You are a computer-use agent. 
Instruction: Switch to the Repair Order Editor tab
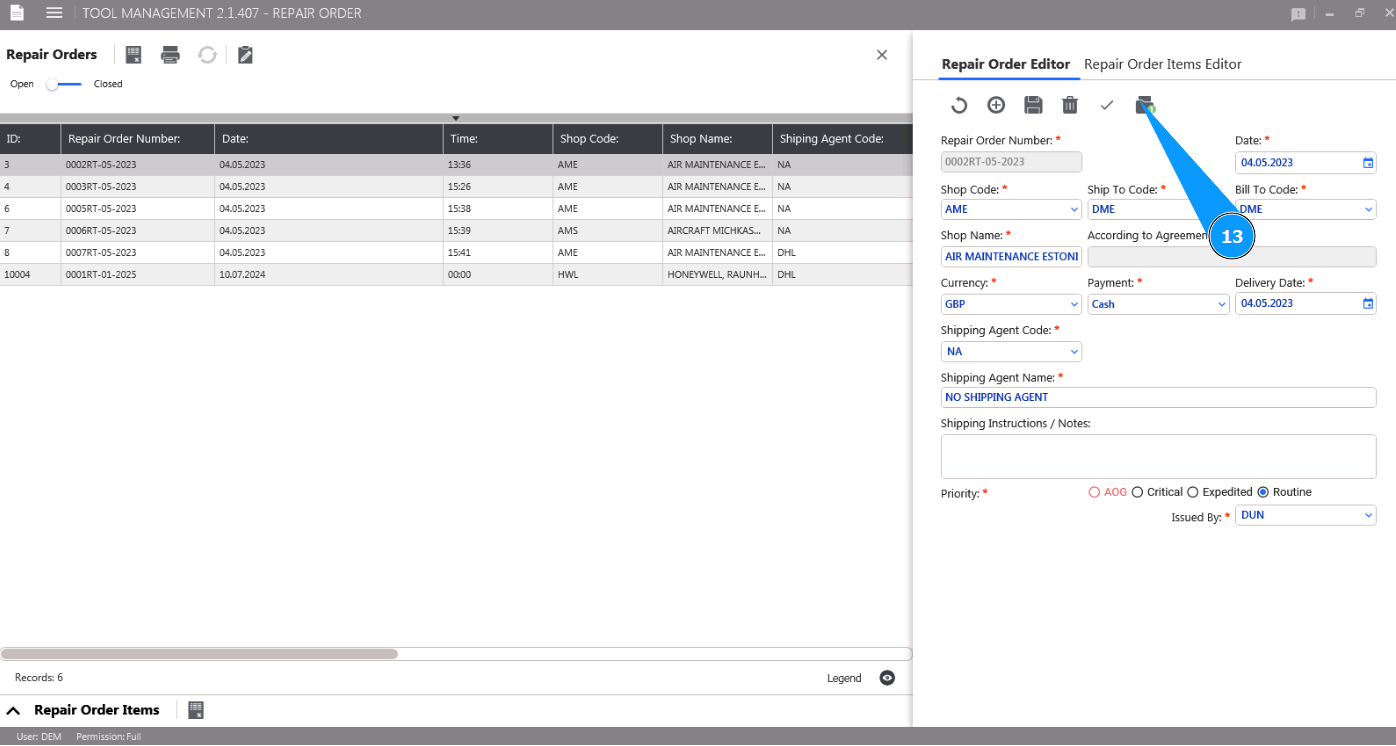tap(1006, 64)
